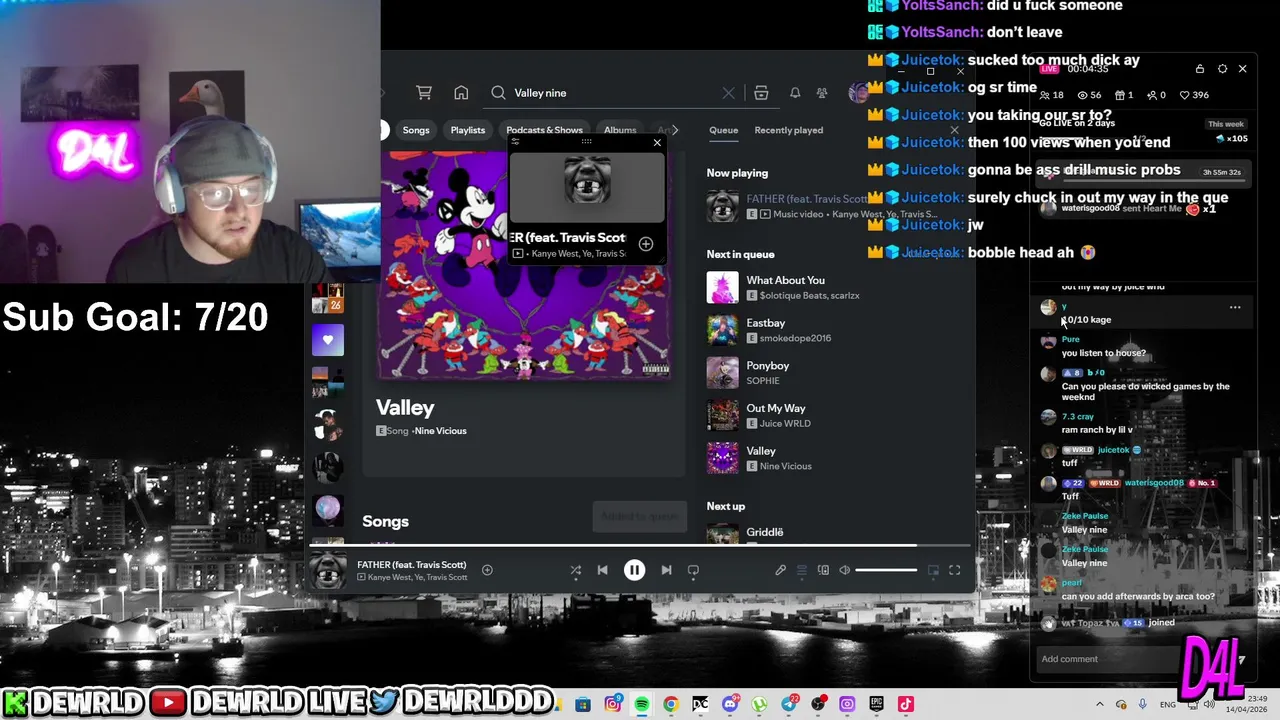Toggle repeat mode

click(x=693, y=570)
